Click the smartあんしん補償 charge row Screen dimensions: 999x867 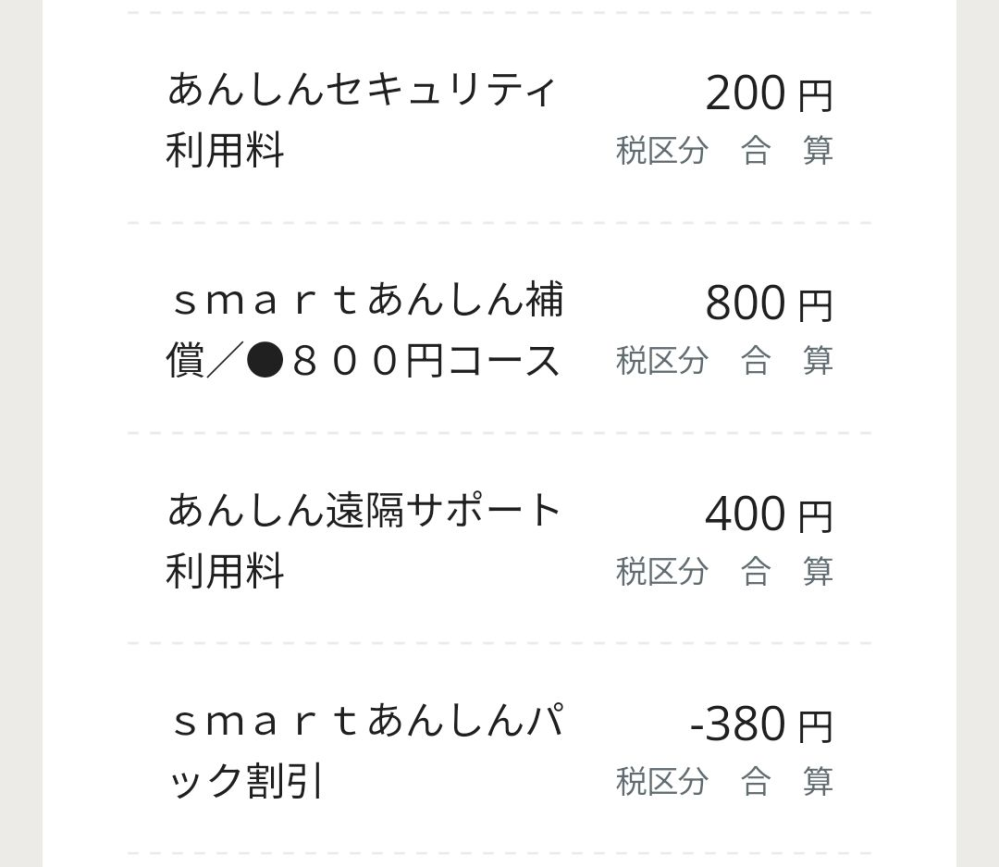500,330
